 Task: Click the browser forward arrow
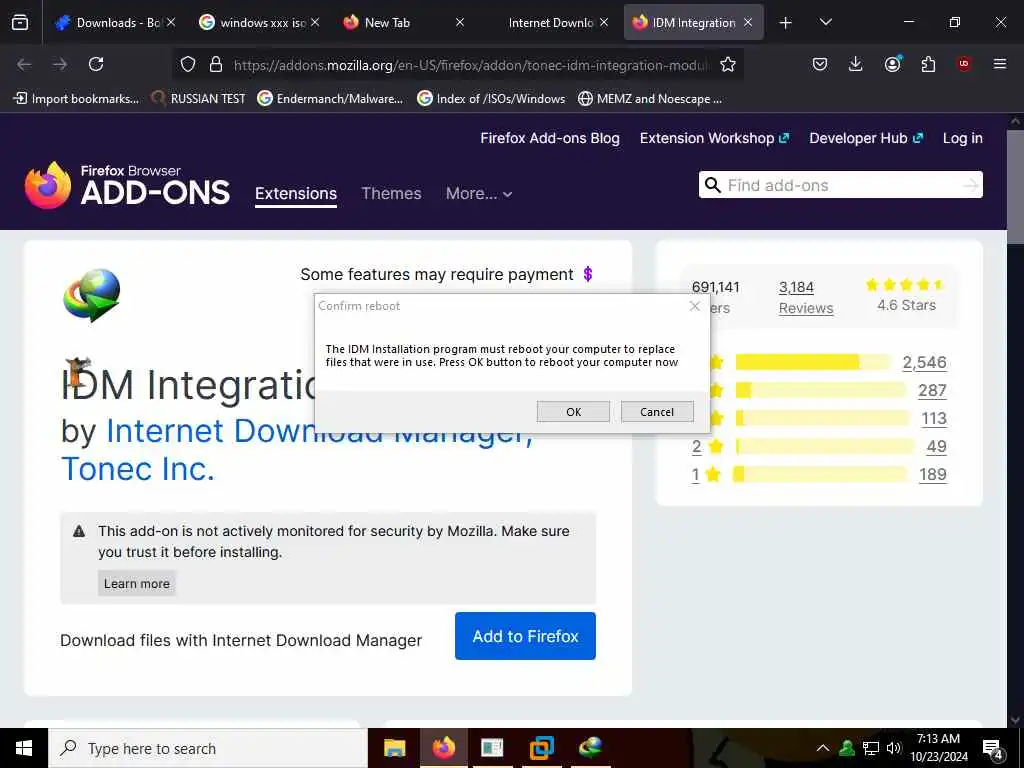pyautogui.click(x=60, y=64)
